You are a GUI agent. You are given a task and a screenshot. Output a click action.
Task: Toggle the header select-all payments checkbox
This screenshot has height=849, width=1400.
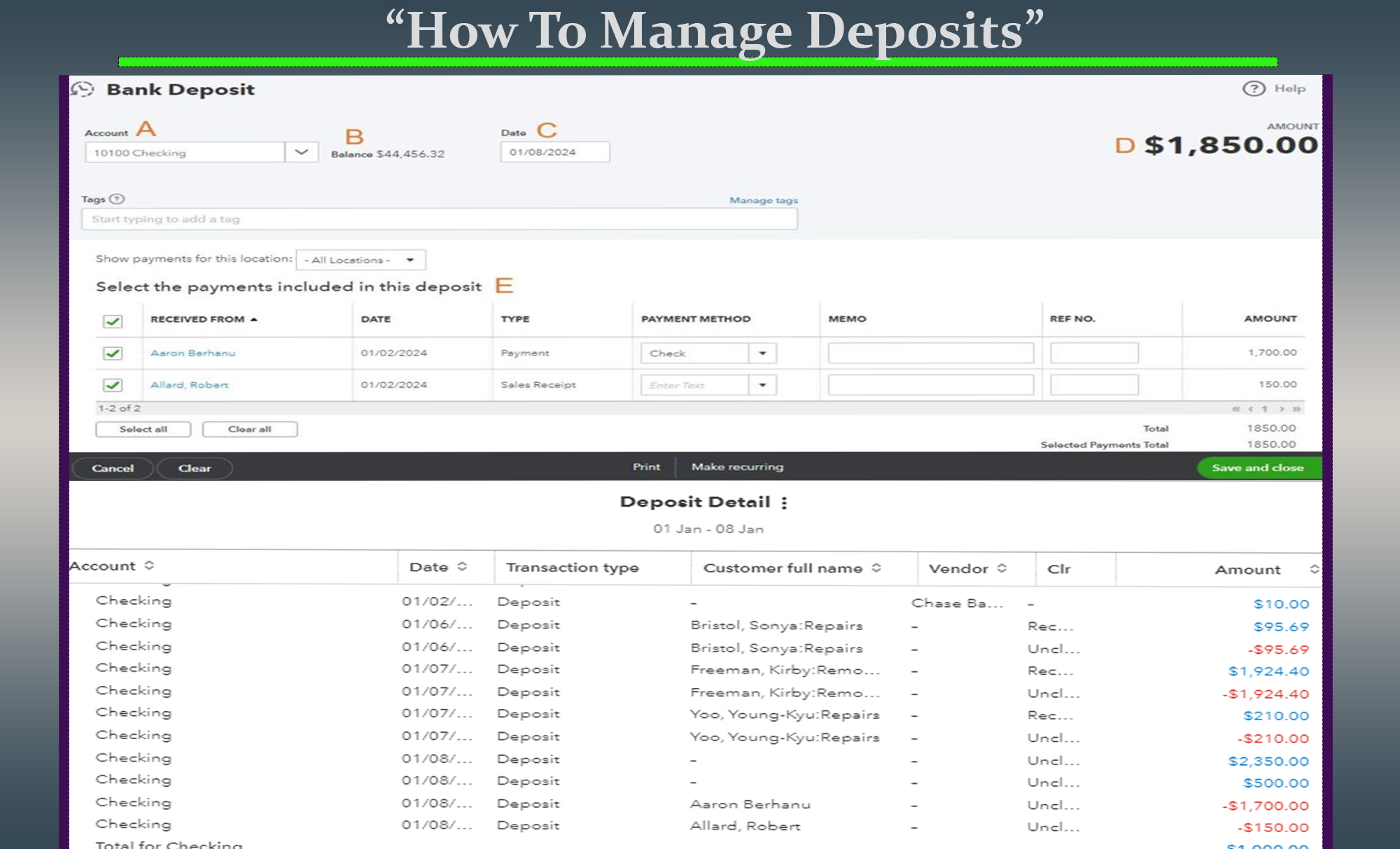(113, 321)
